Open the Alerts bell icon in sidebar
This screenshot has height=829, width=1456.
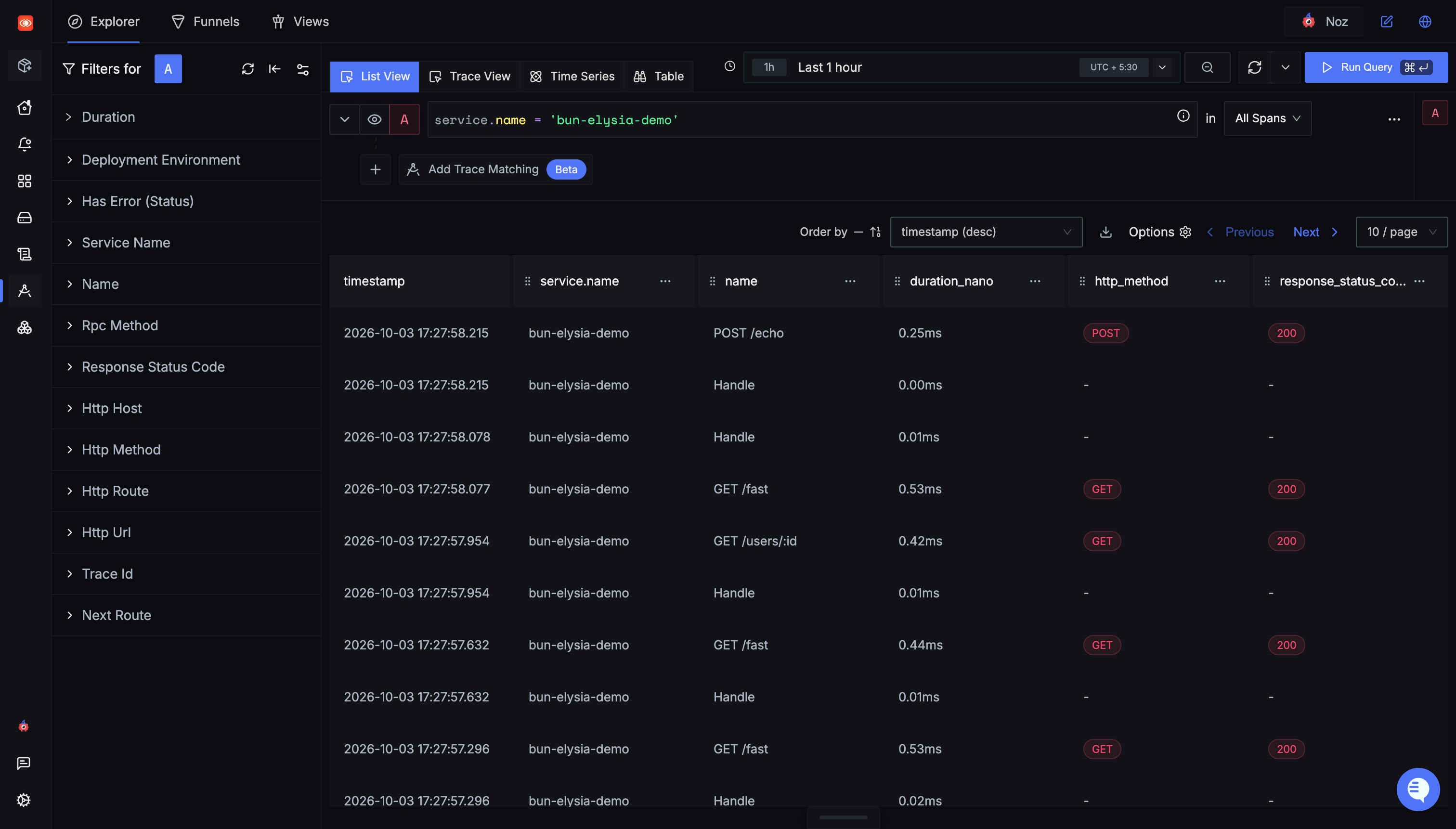click(25, 144)
